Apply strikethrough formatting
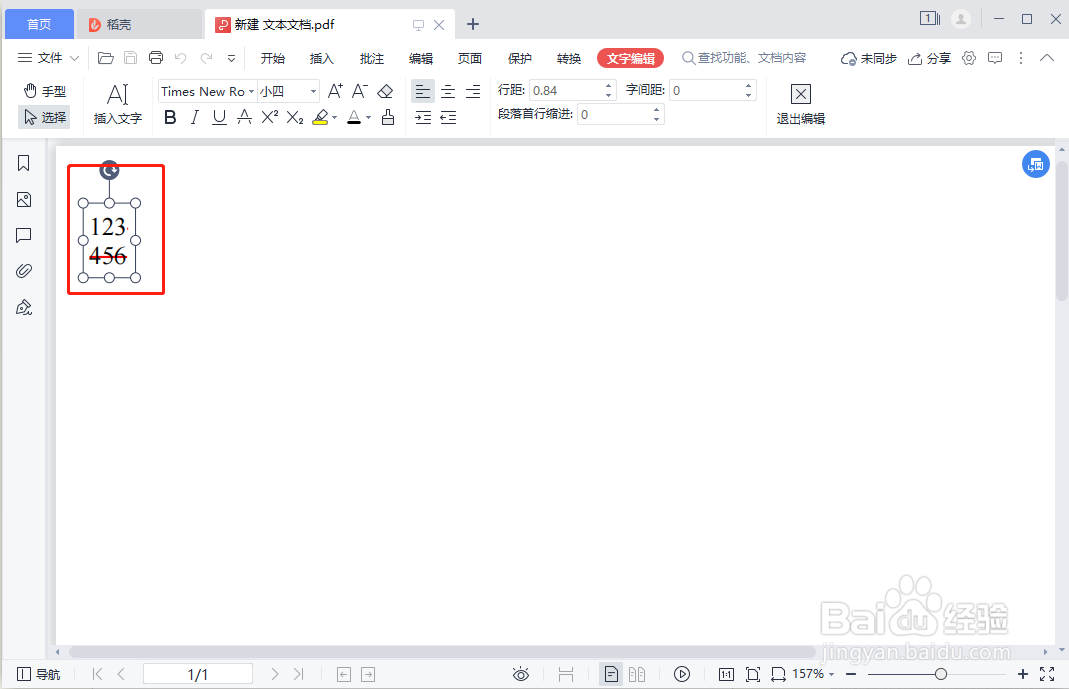This screenshot has width=1069, height=689. tap(244, 117)
